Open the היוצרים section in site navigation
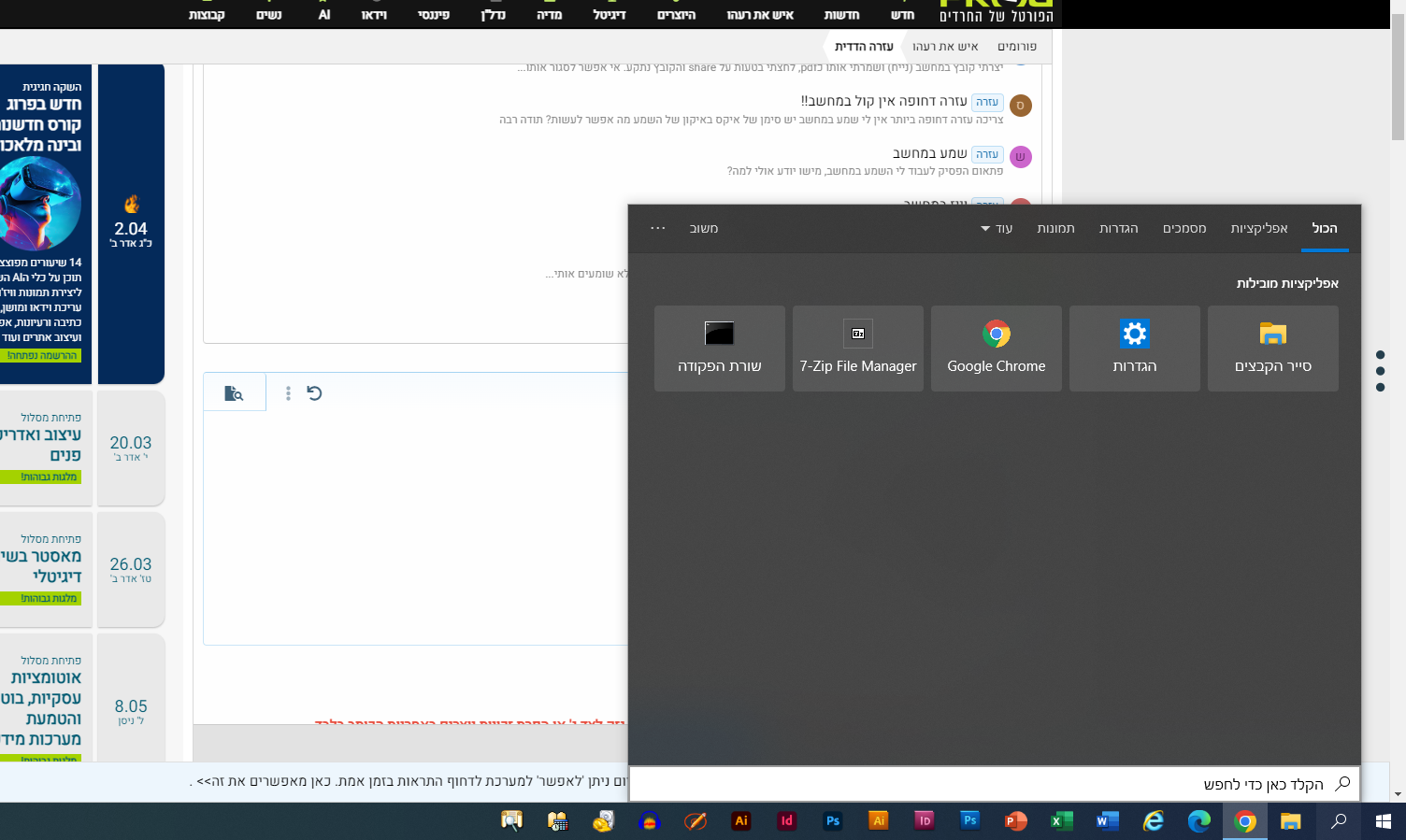This screenshot has width=1406, height=840. 676,15
